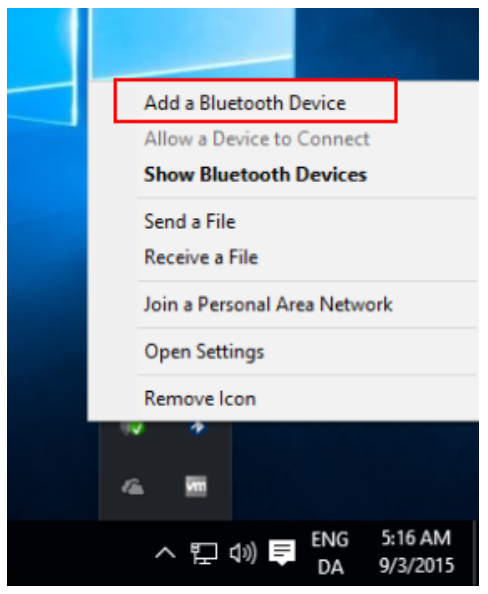Click Send a File menu entry
Image resolution: width=488 pixels, height=594 pixels.
coord(190,222)
